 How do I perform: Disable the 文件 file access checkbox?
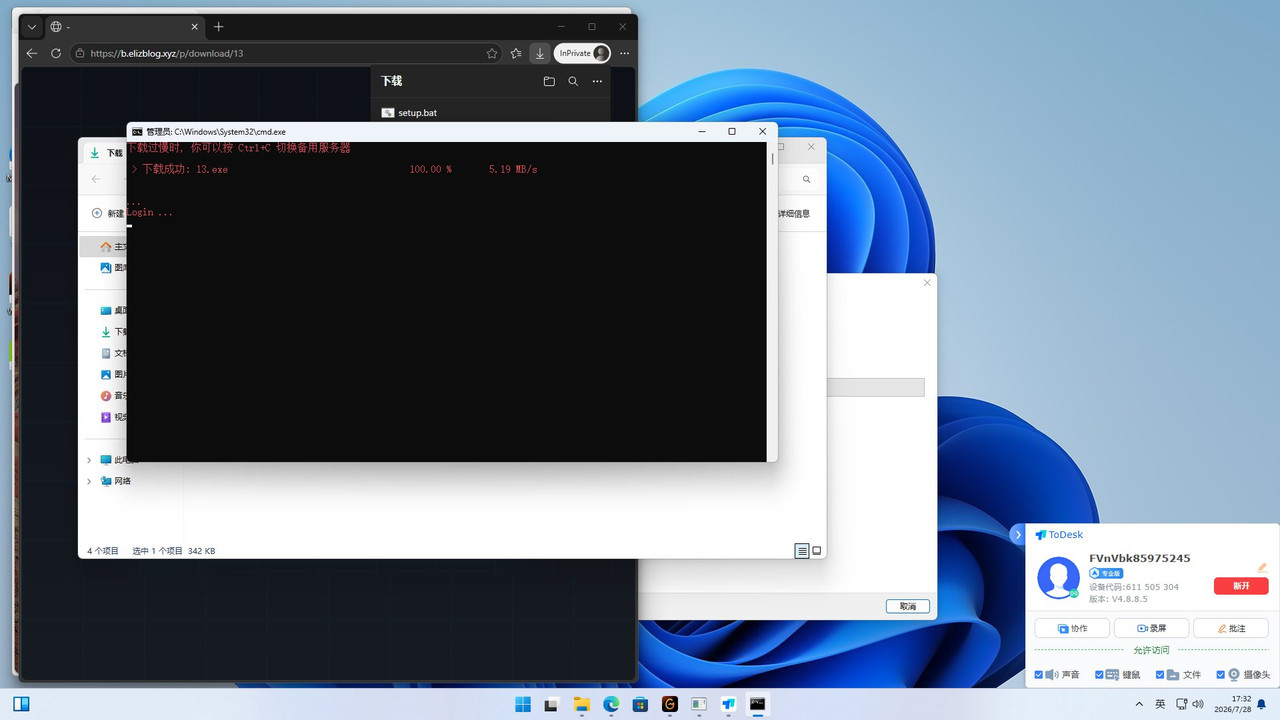1160,675
